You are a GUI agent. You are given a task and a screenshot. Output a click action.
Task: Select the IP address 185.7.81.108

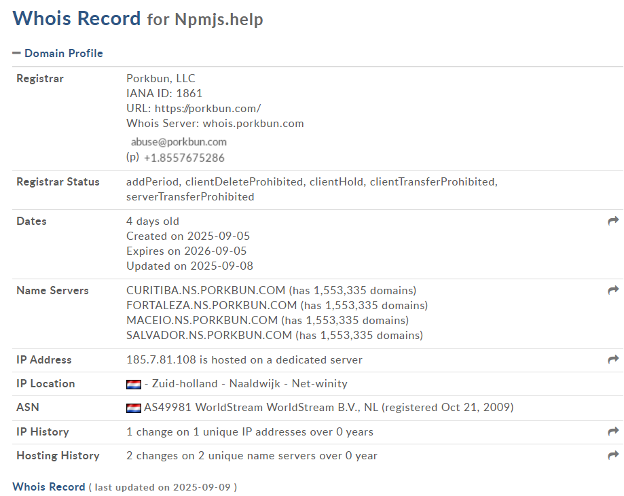click(161, 360)
